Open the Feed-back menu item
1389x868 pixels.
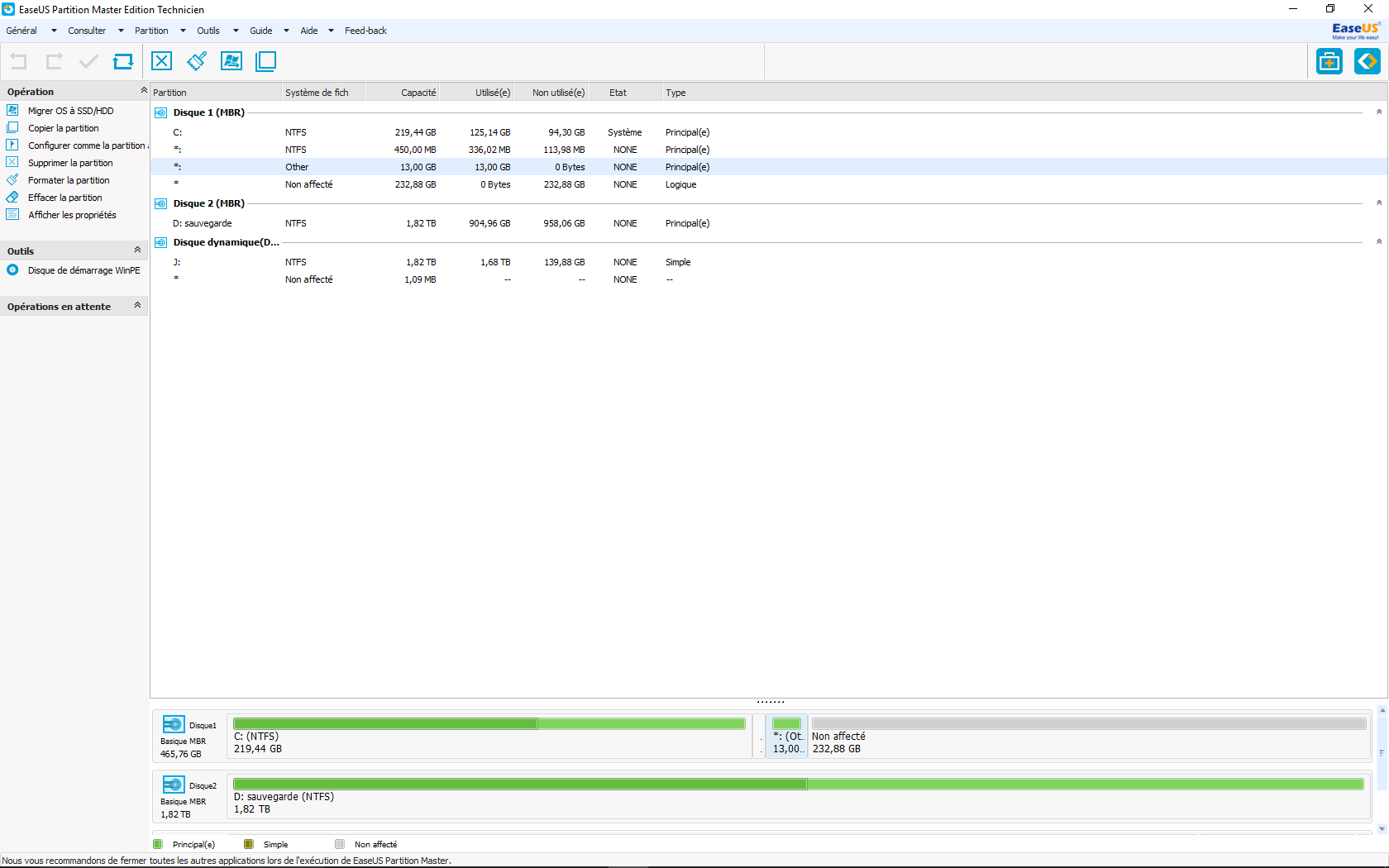coord(365,31)
